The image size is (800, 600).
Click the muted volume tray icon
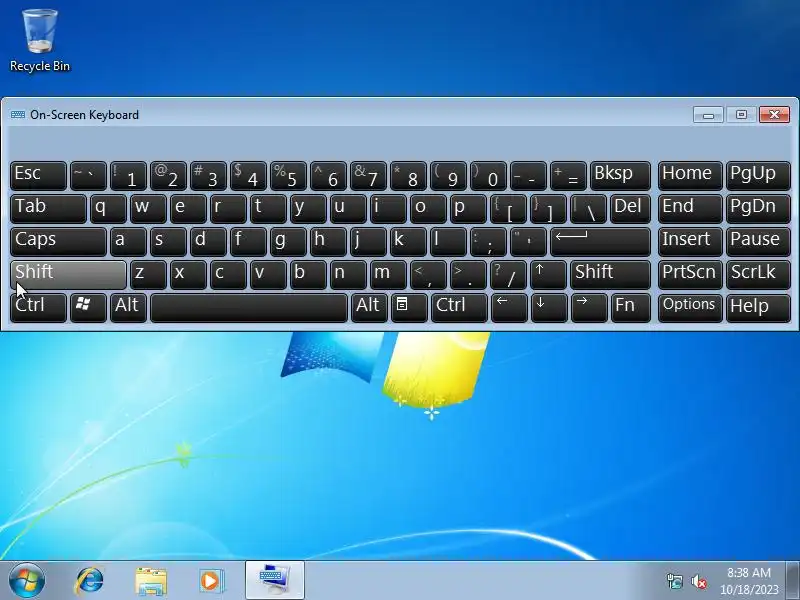pos(698,581)
